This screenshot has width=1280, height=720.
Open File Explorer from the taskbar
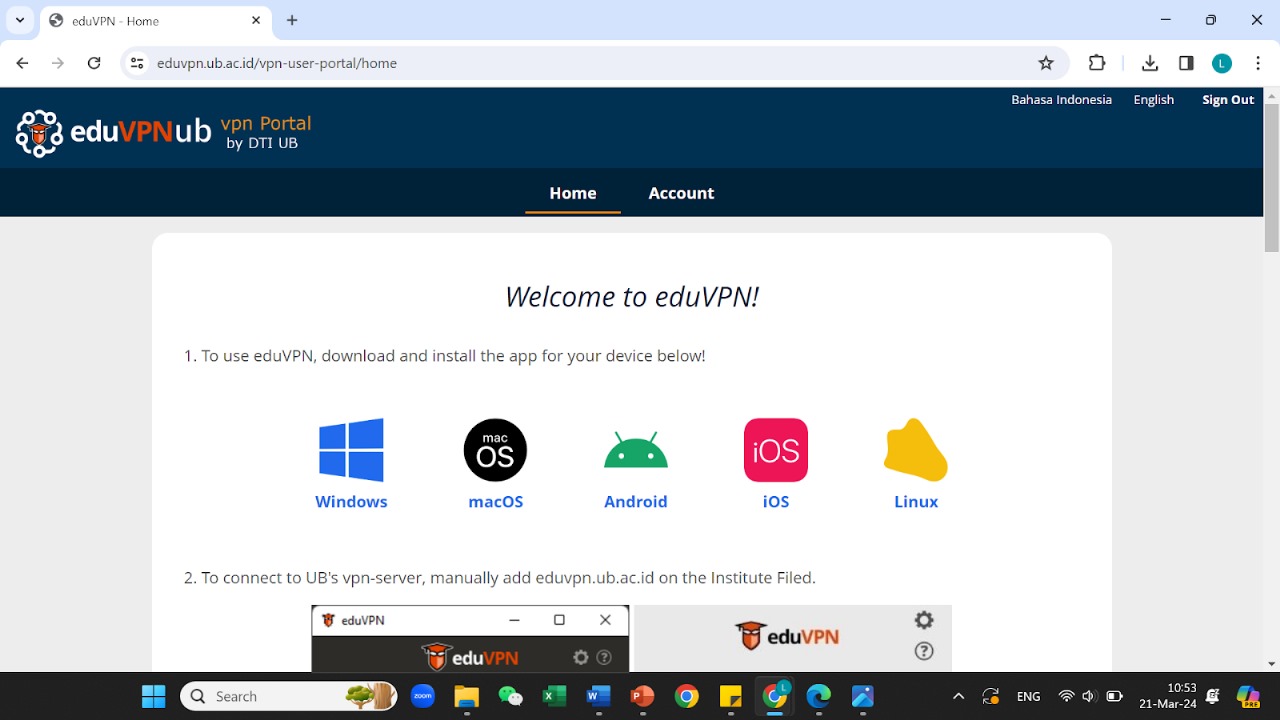pos(467,696)
